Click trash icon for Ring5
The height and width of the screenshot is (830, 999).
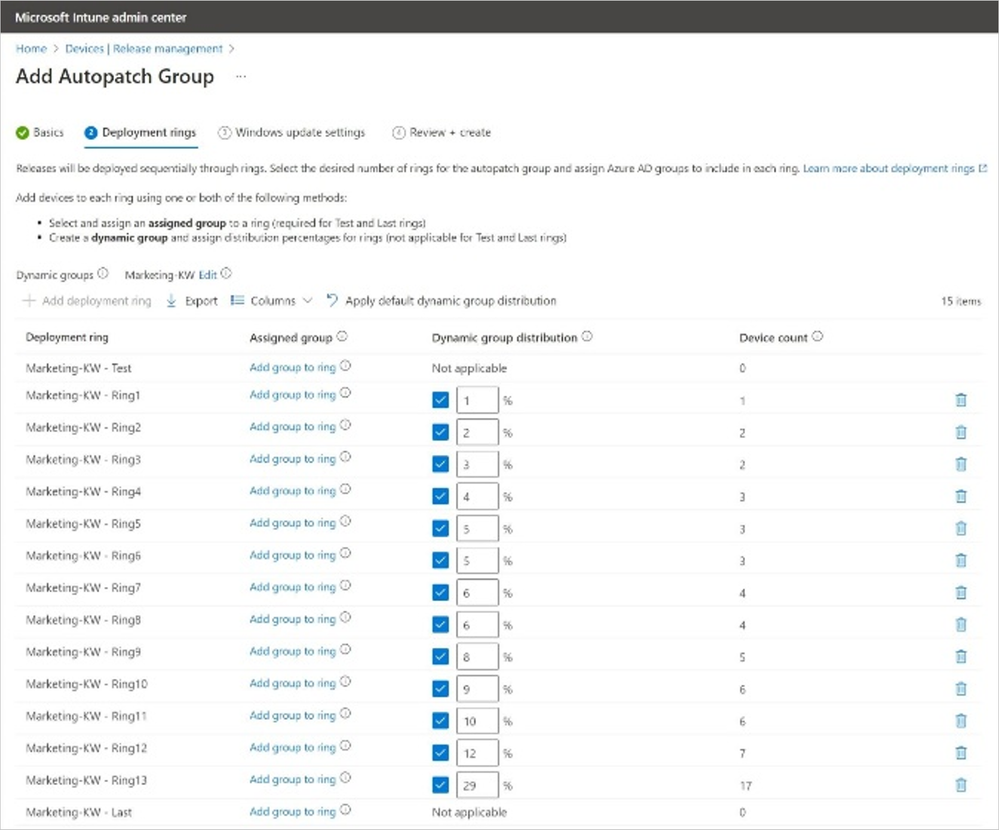point(961,528)
